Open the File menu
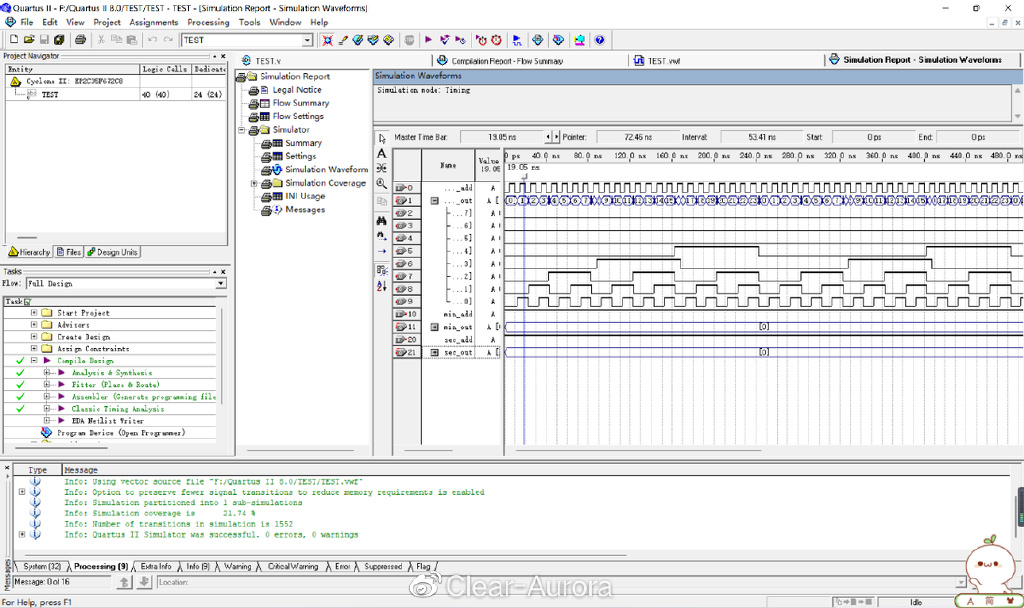The width and height of the screenshot is (1024, 608). coord(27,22)
